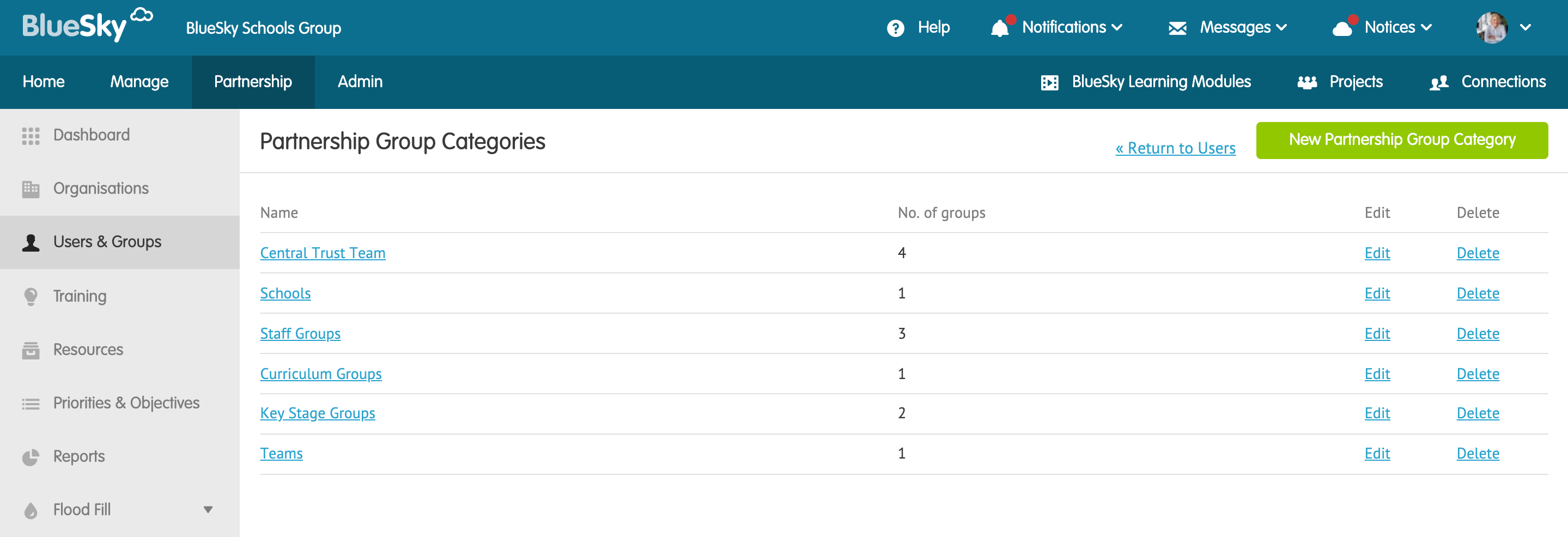Open the Schools category link
The height and width of the screenshot is (537, 1568).
coord(285,293)
